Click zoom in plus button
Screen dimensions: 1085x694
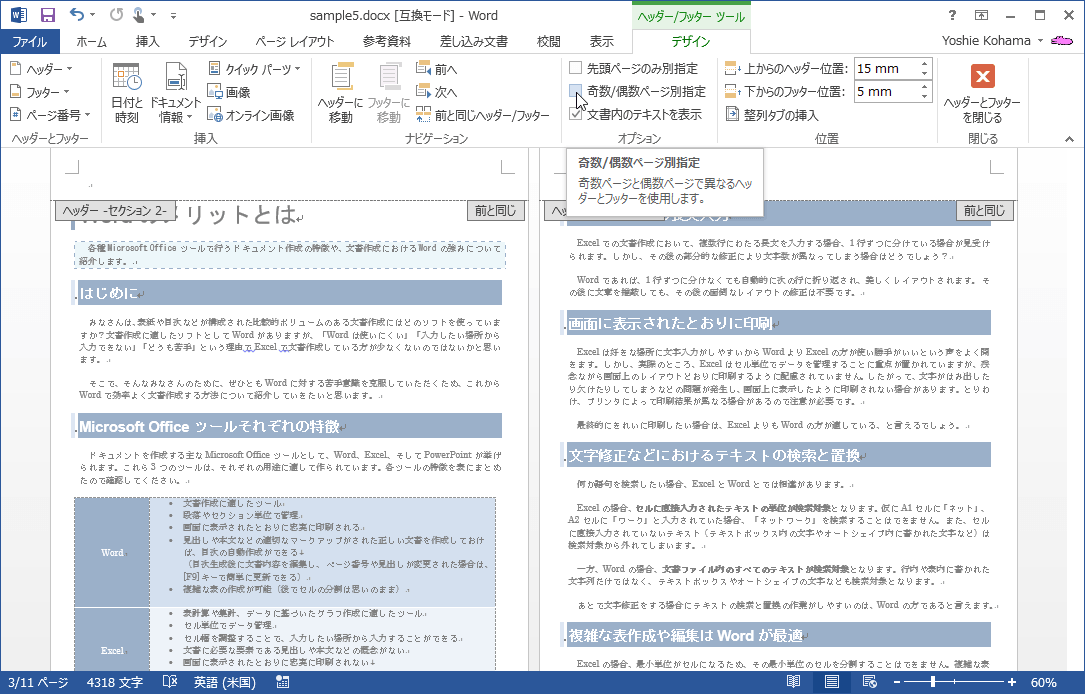tap(1012, 682)
